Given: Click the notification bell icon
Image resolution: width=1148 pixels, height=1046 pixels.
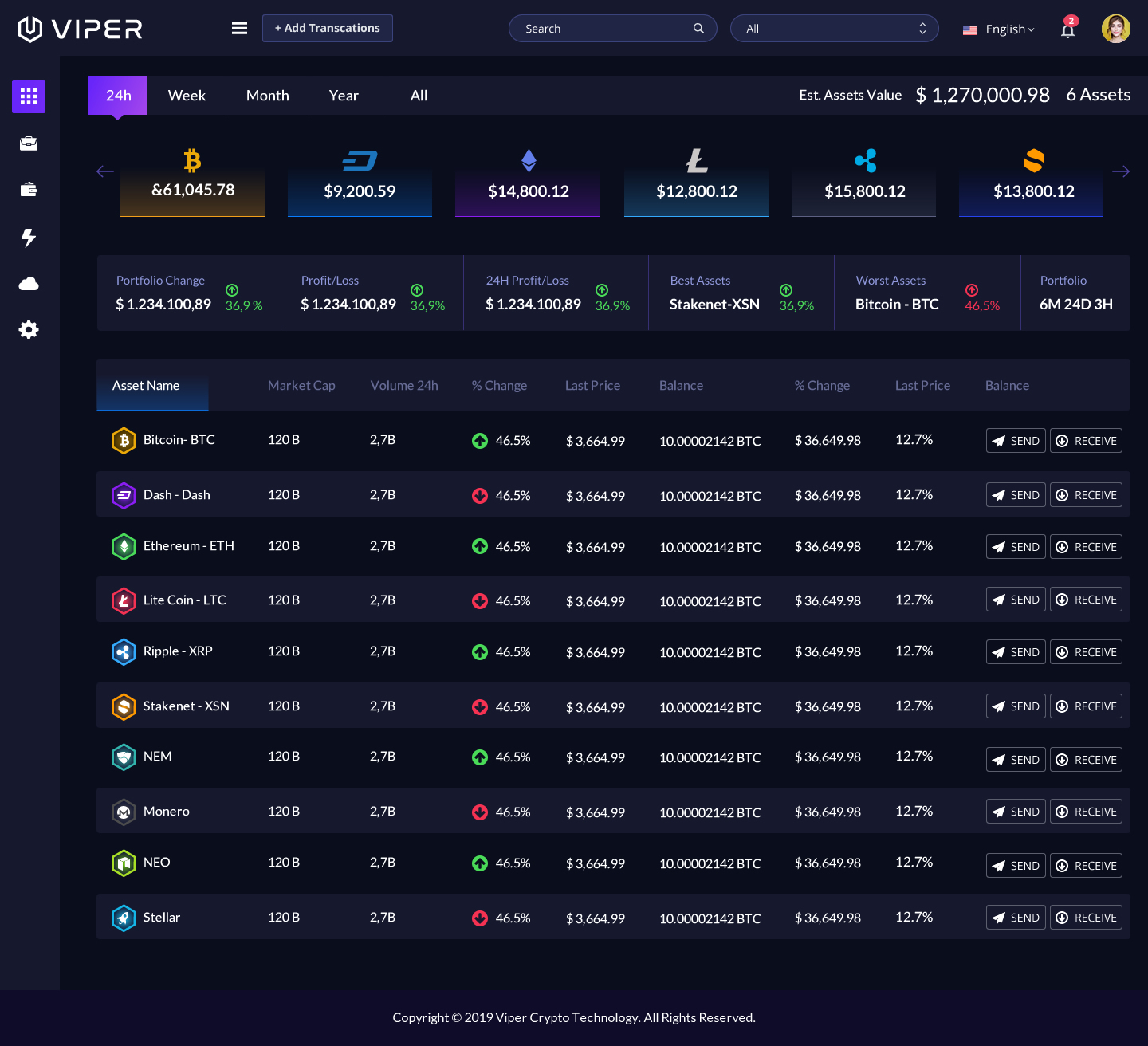Looking at the screenshot, I should pos(1067,29).
